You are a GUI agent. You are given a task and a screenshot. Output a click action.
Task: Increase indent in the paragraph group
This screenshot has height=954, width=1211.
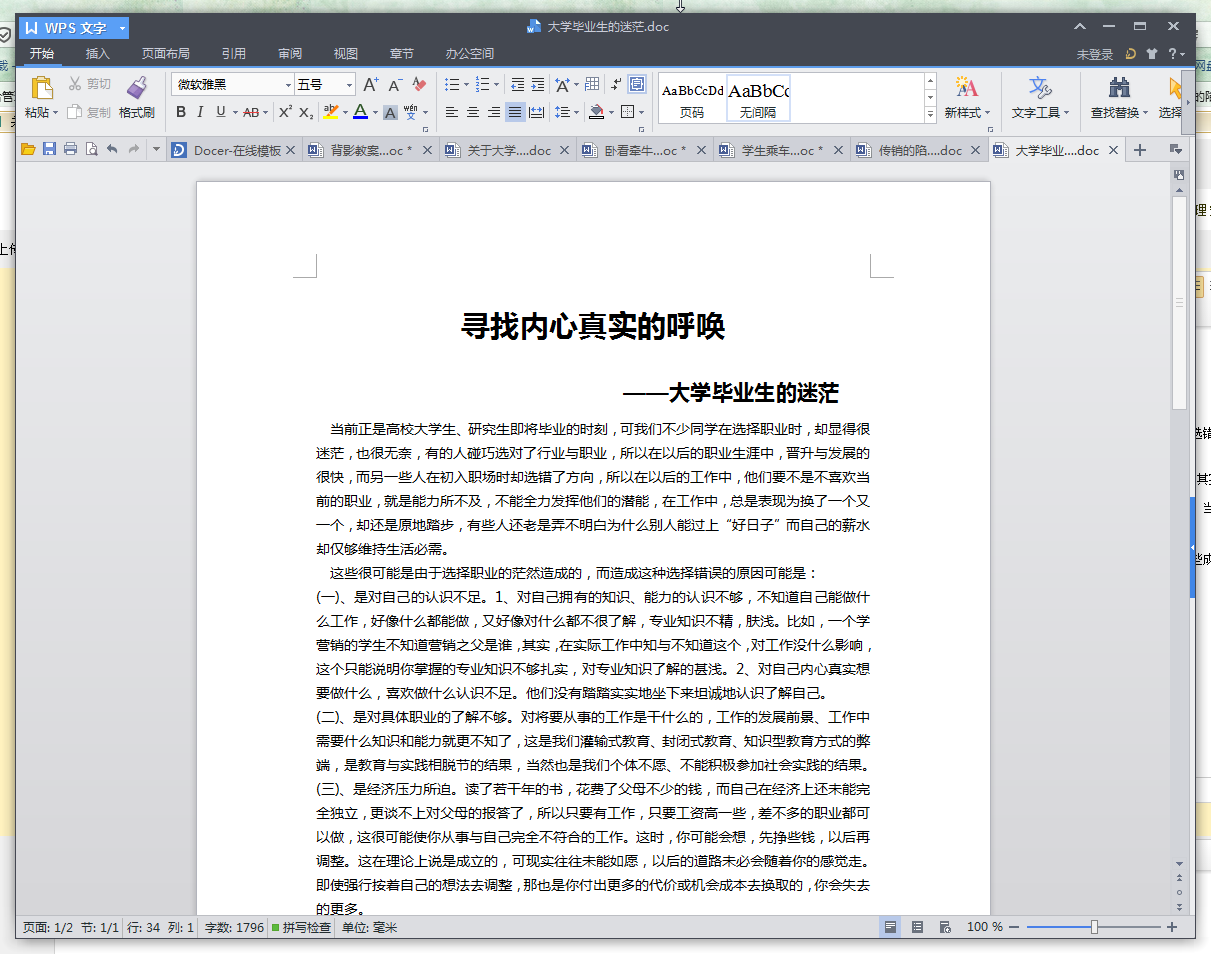coord(538,85)
